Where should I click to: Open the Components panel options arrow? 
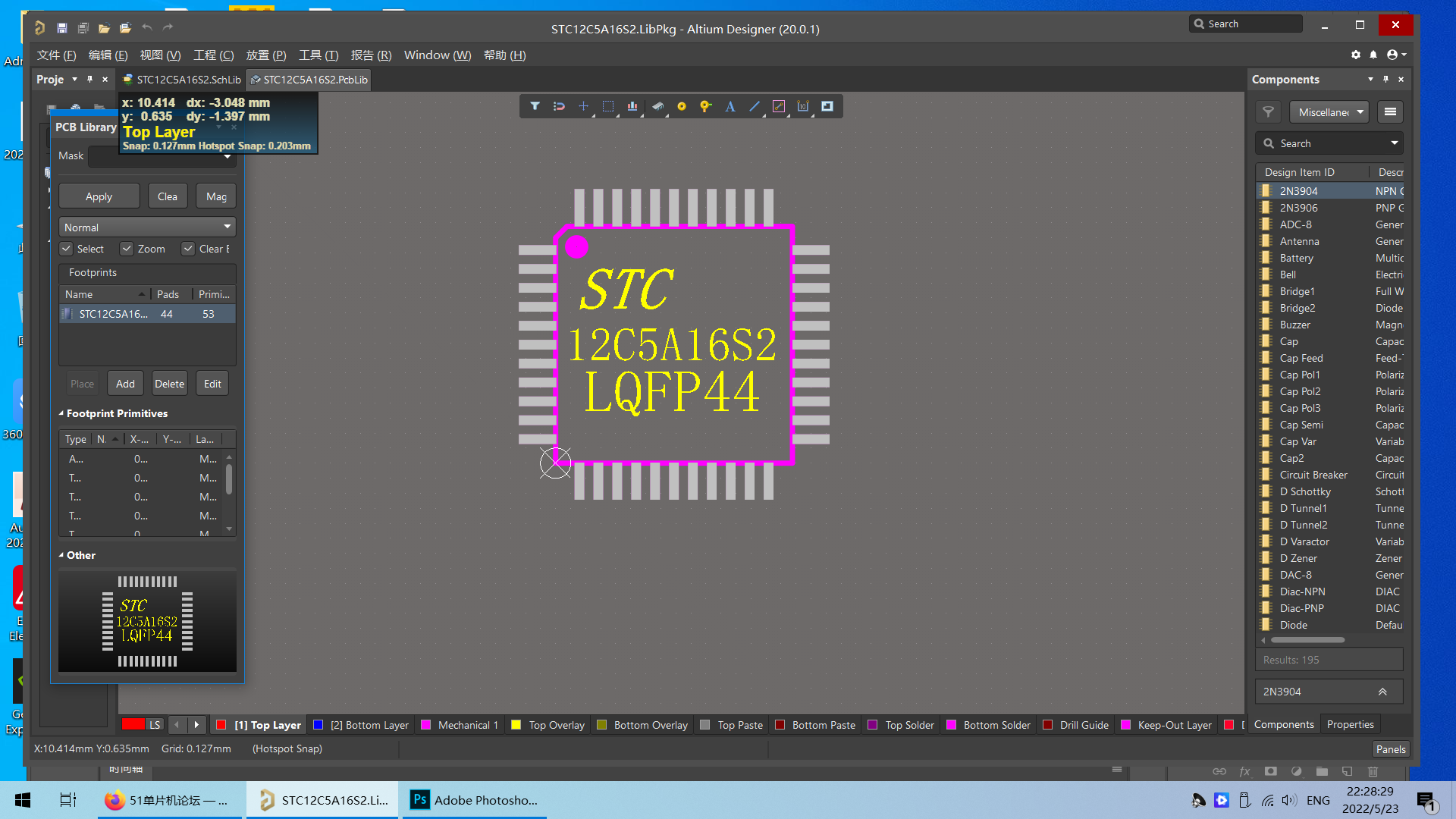(x=1370, y=79)
